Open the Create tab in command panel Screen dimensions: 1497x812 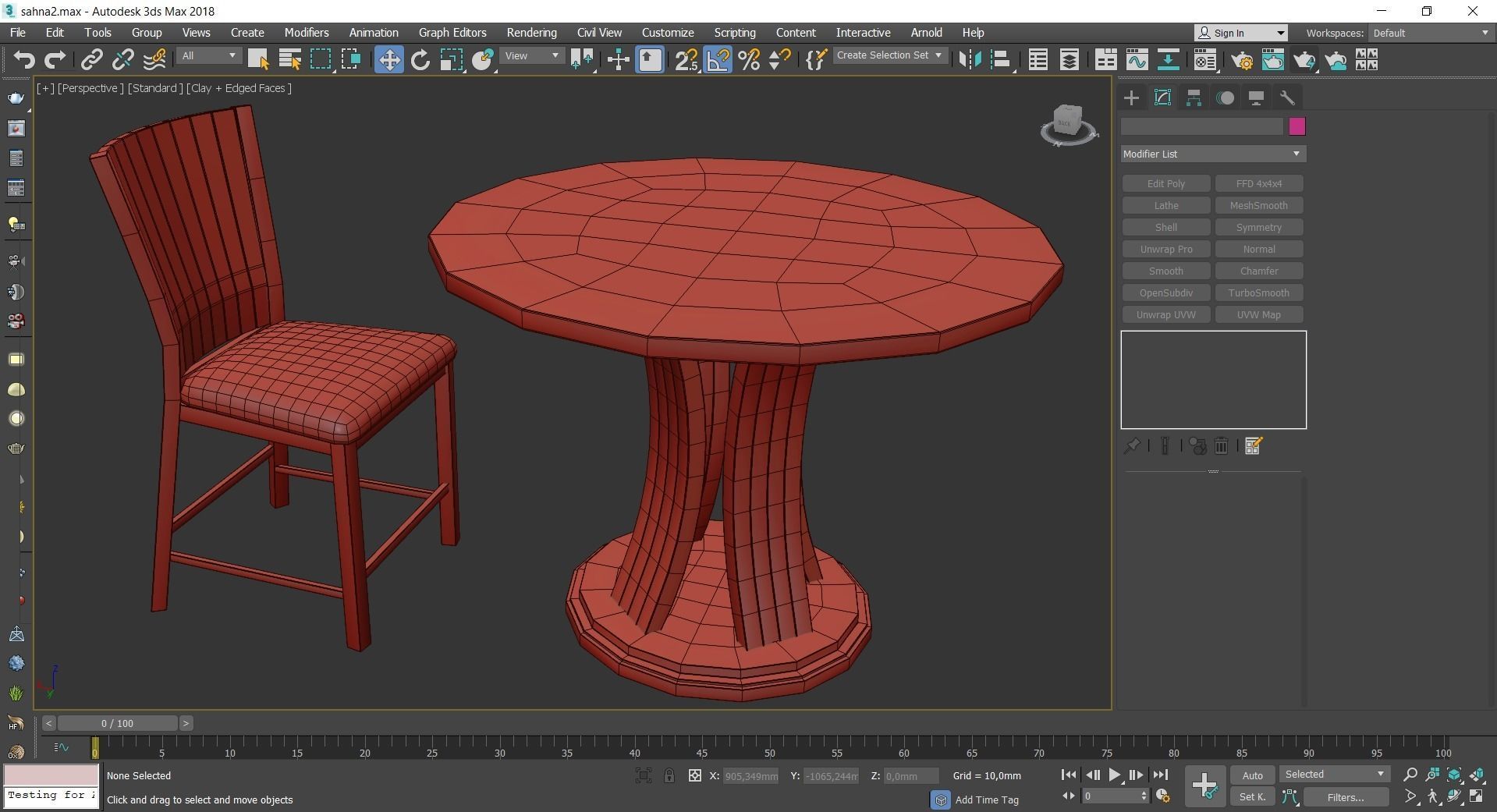point(1131,98)
